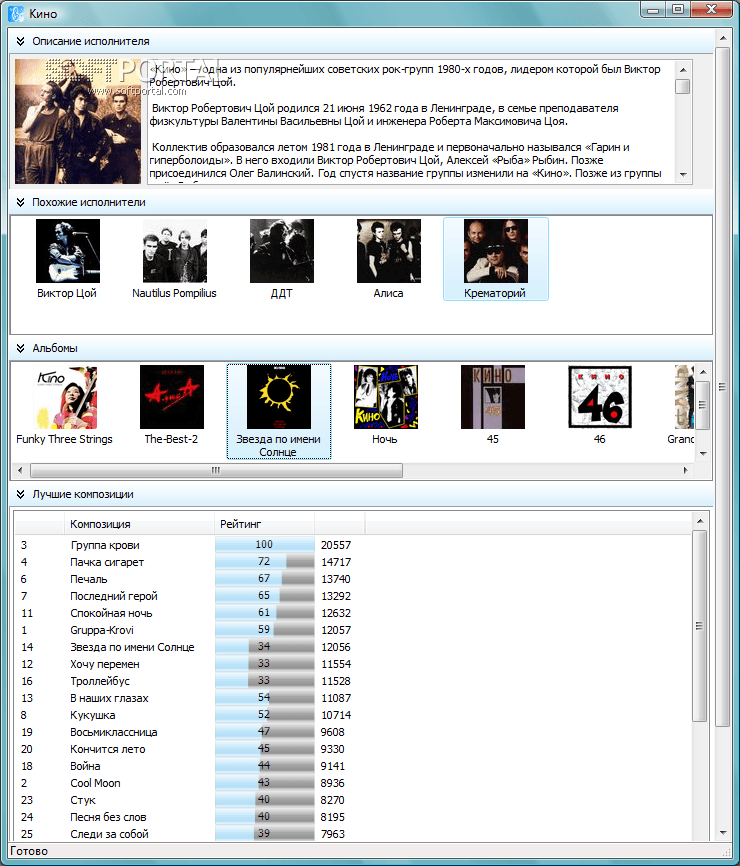Click the albums horizontal scrollbar left arrow
Screen dimensions: 740x866
point(20,471)
